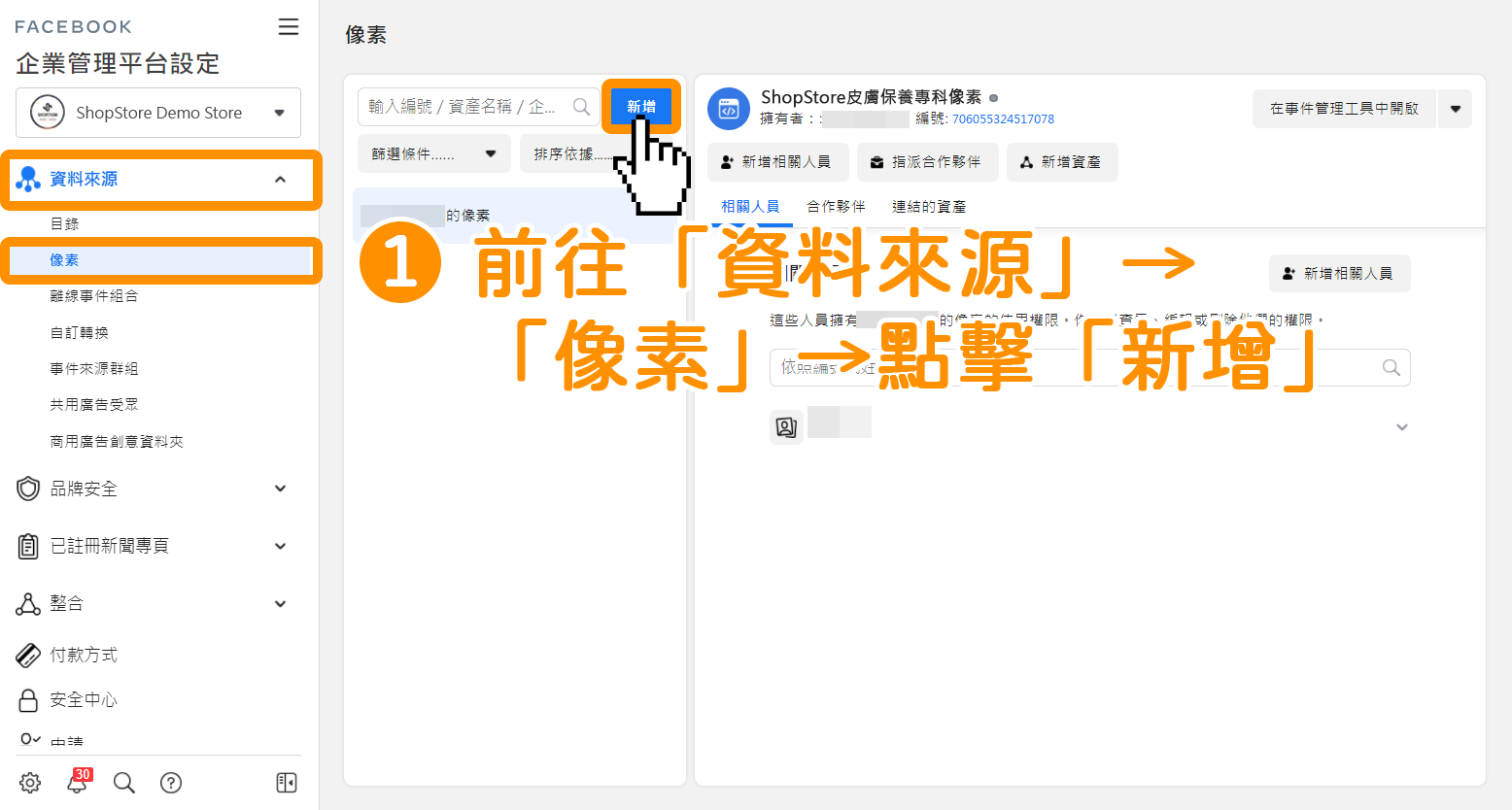This screenshot has height=810, width=1512.
Task: Open the help question mark icon
Action: click(x=171, y=783)
